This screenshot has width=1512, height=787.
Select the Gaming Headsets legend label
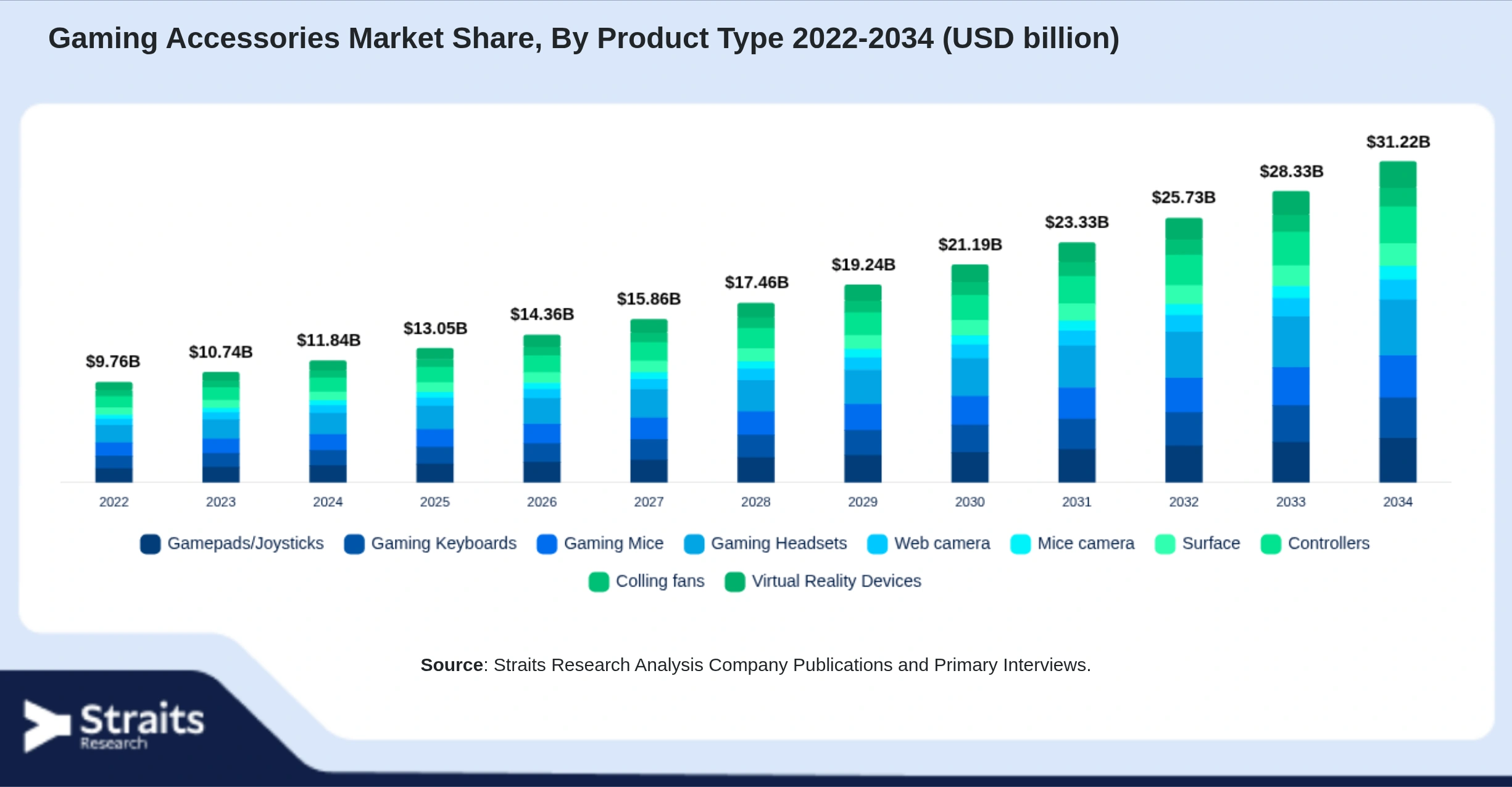(x=779, y=543)
